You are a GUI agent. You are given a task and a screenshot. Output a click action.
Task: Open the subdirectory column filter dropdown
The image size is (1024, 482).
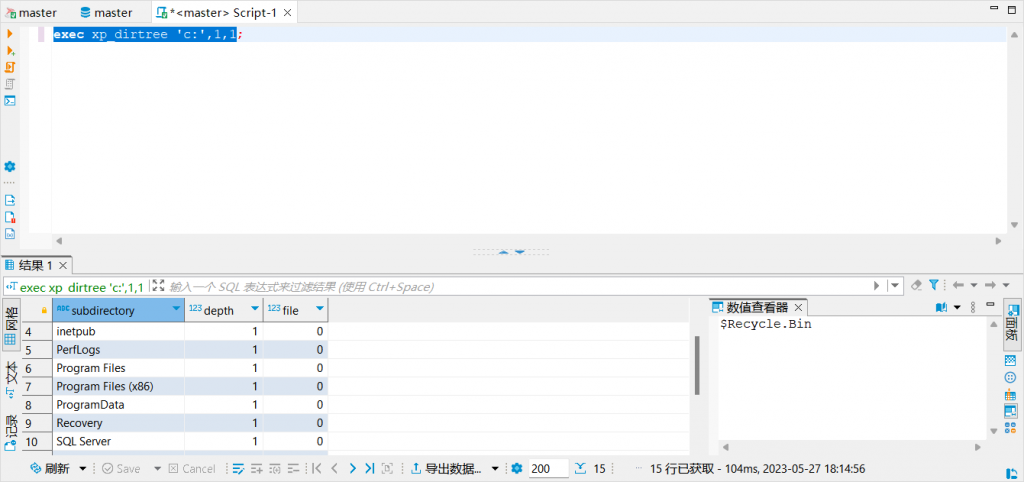coord(177,310)
